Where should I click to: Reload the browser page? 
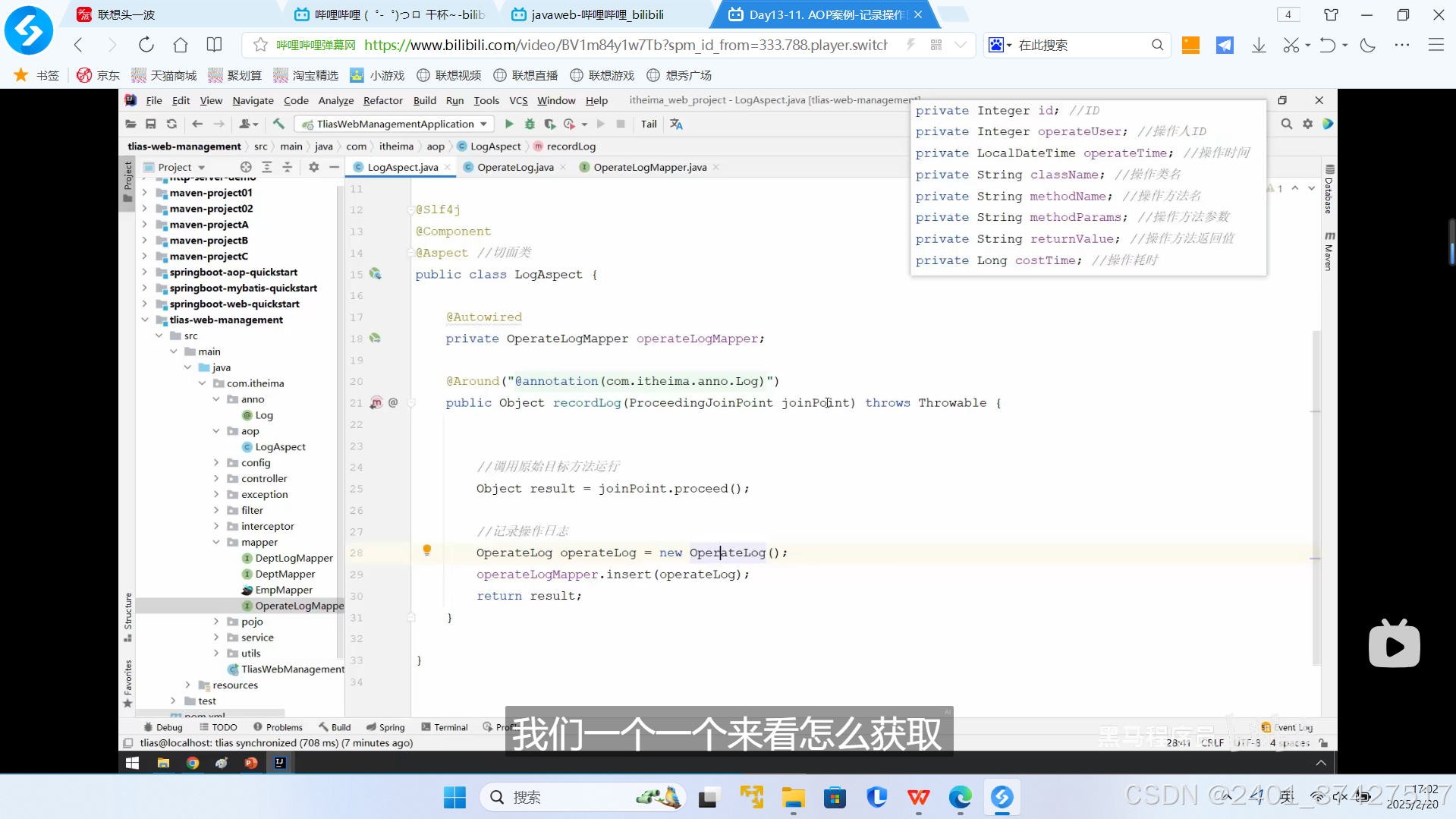pyautogui.click(x=146, y=45)
